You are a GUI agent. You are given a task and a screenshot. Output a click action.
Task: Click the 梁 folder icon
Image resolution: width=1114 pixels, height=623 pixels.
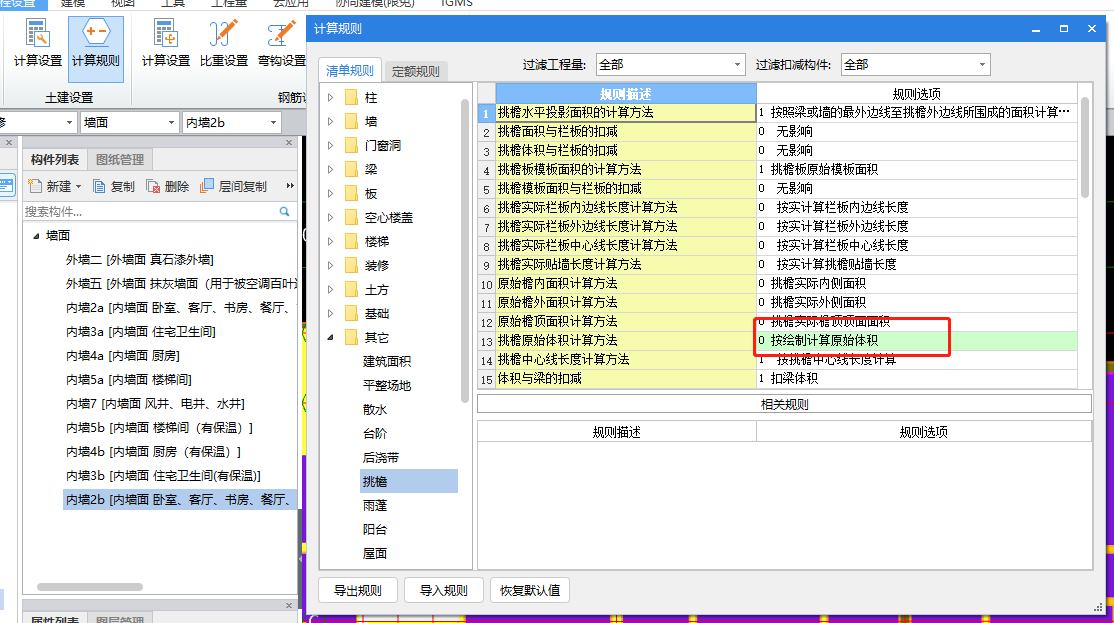click(x=351, y=169)
